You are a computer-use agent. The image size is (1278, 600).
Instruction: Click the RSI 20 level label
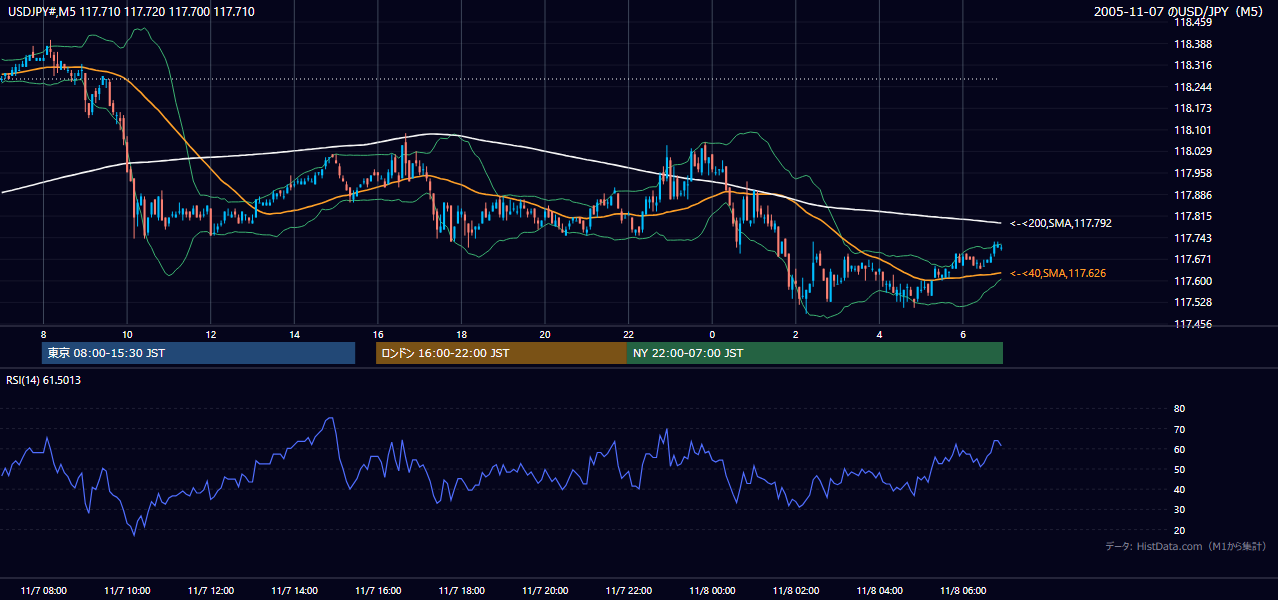pos(1179,530)
